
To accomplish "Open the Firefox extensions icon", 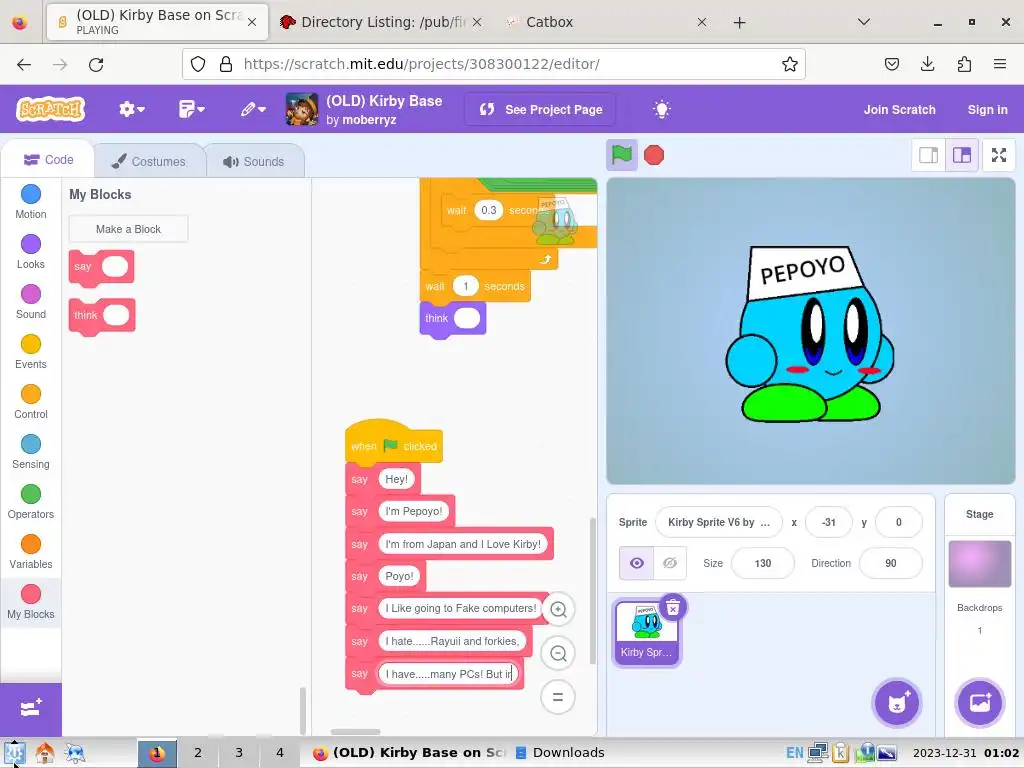I will pyautogui.click(x=964, y=64).
